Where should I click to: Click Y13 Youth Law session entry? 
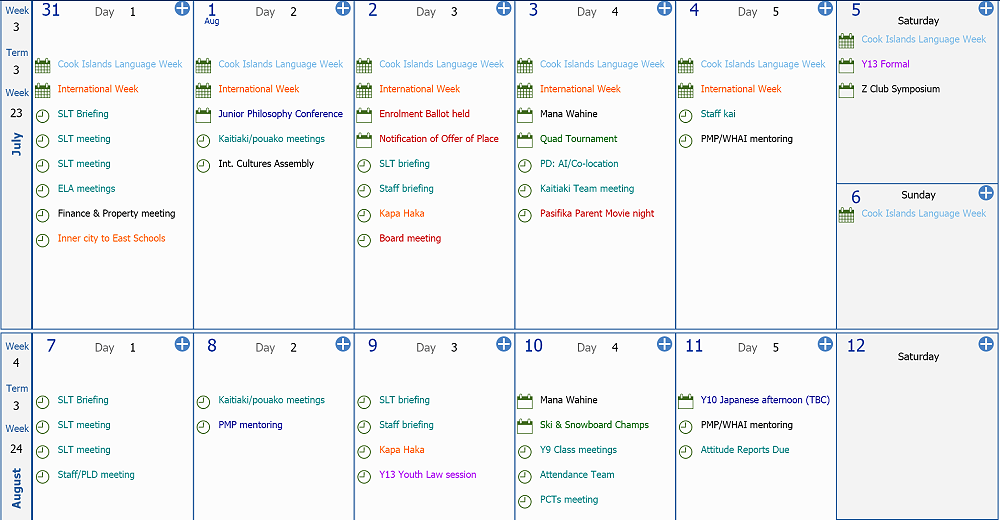(x=427, y=475)
